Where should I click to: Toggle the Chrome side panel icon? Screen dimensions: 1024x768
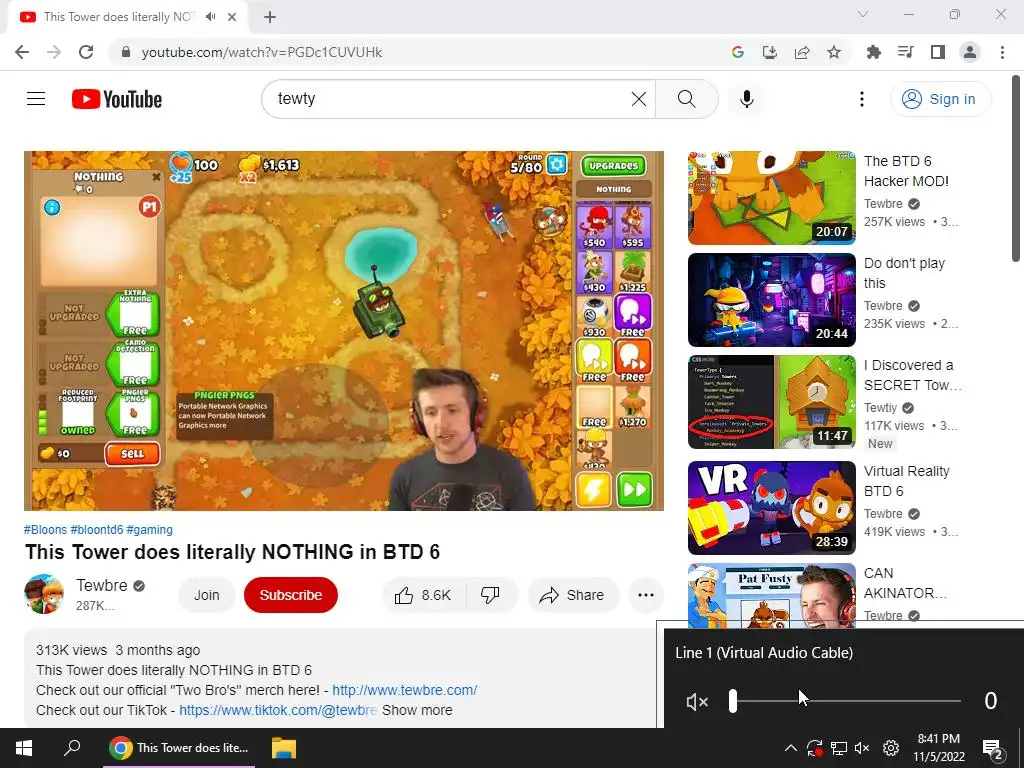pos(938,52)
